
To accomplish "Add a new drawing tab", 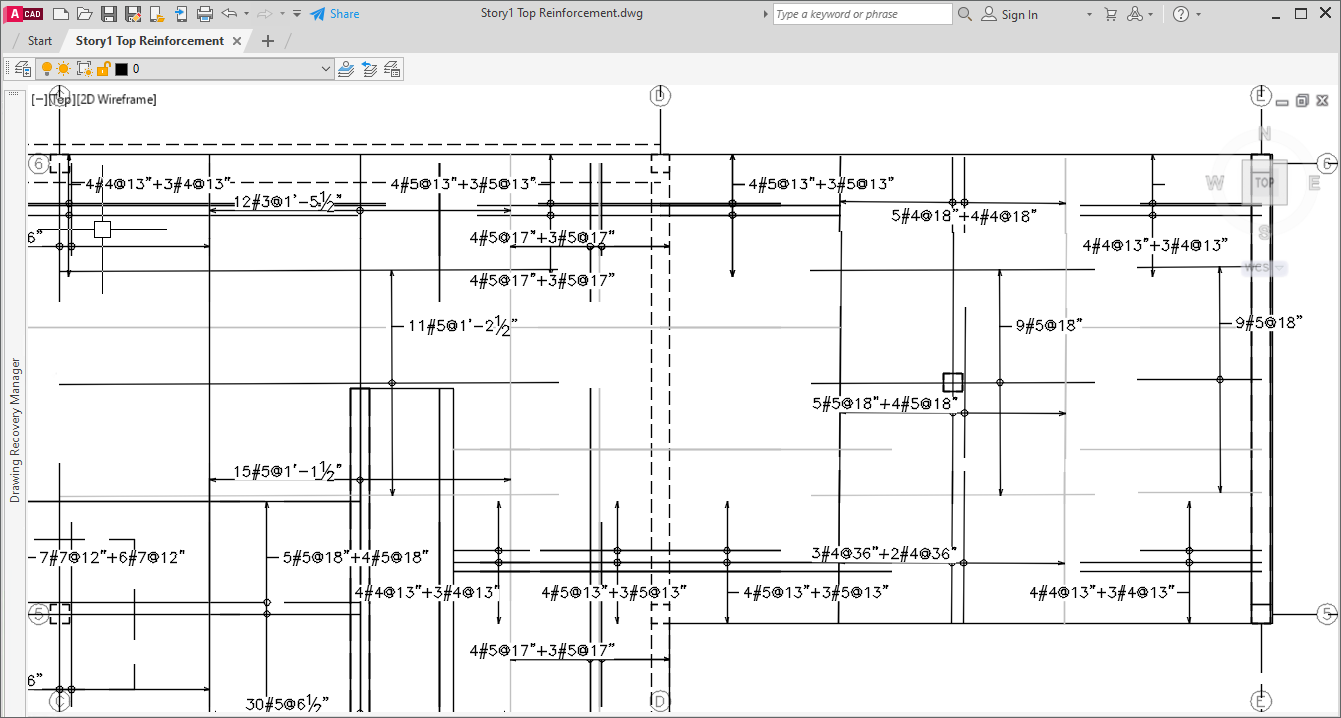I will (267, 41).
